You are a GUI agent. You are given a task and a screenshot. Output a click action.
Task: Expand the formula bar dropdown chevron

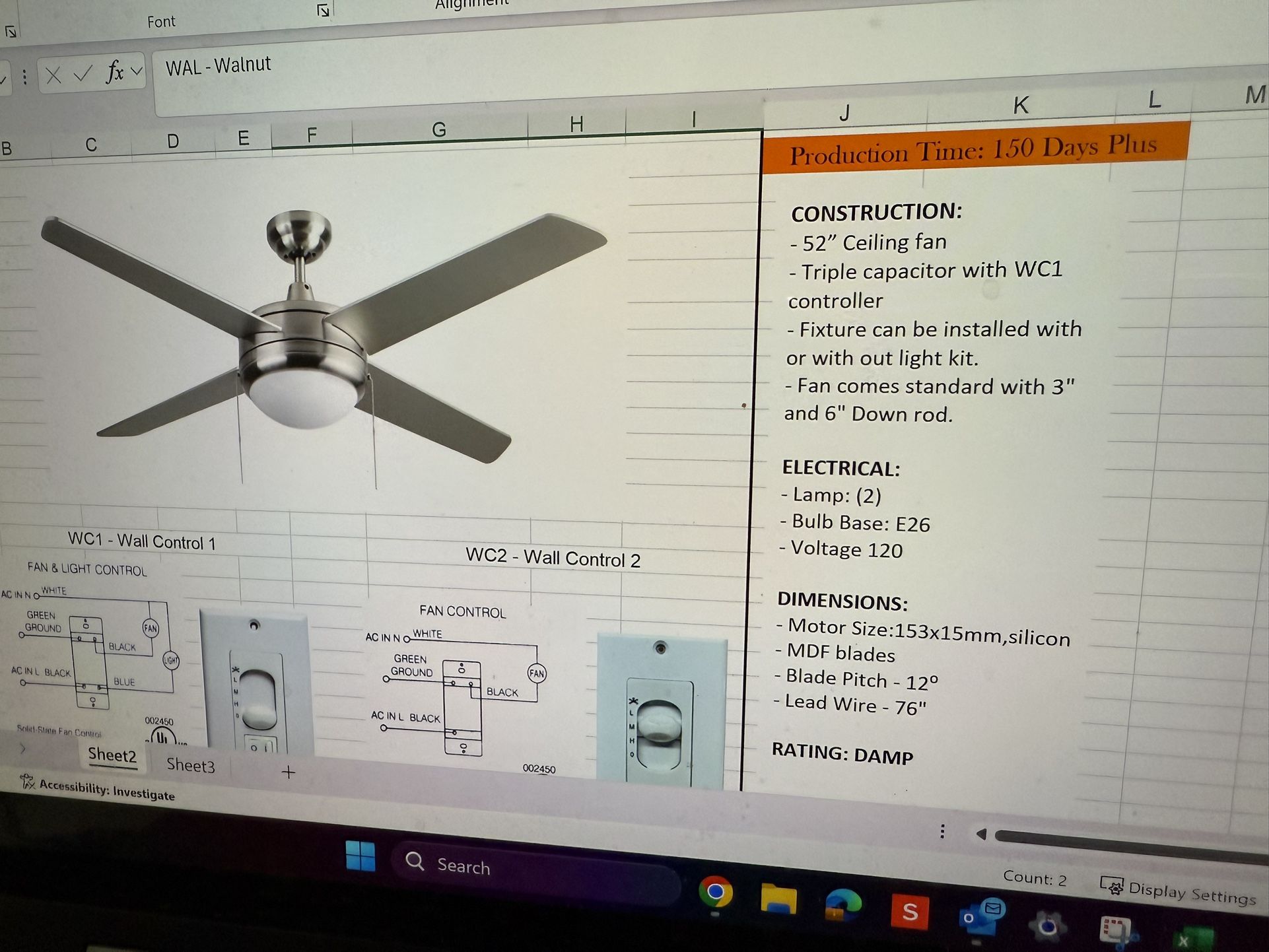[136, 71]
